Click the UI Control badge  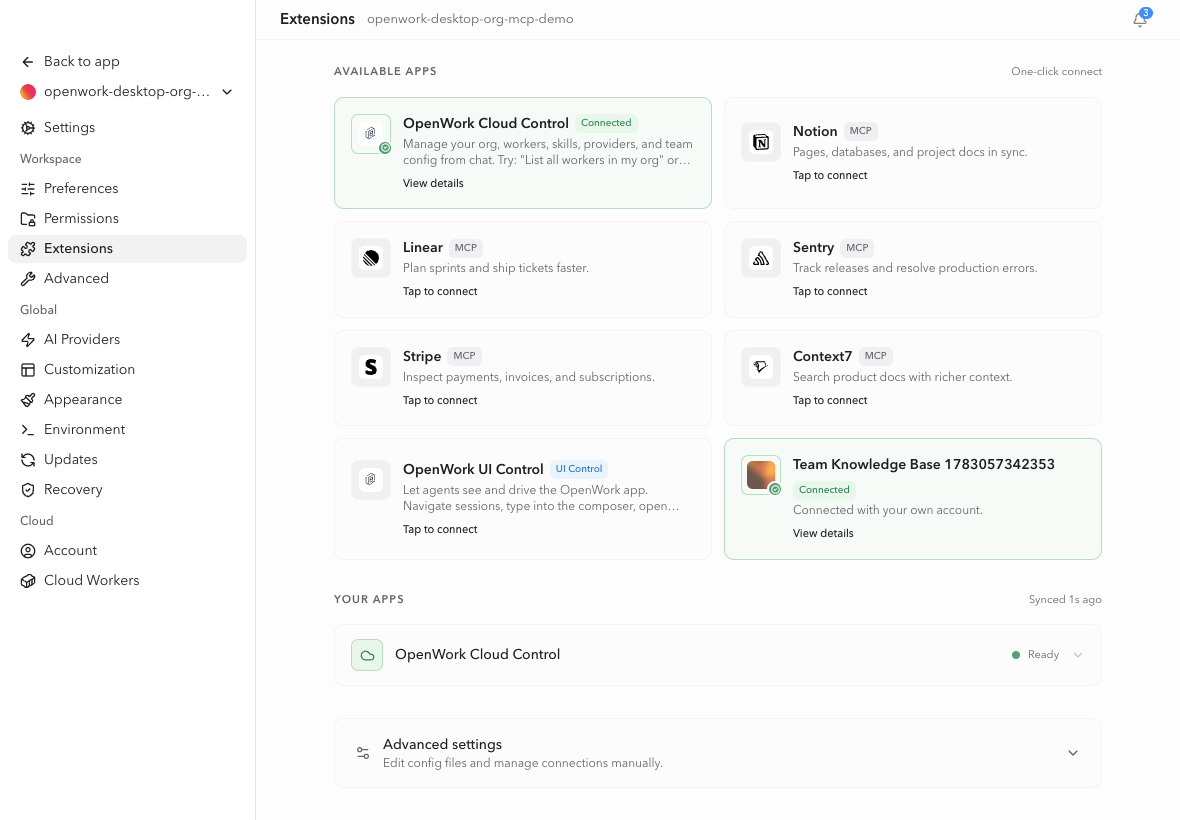point(579,469)
